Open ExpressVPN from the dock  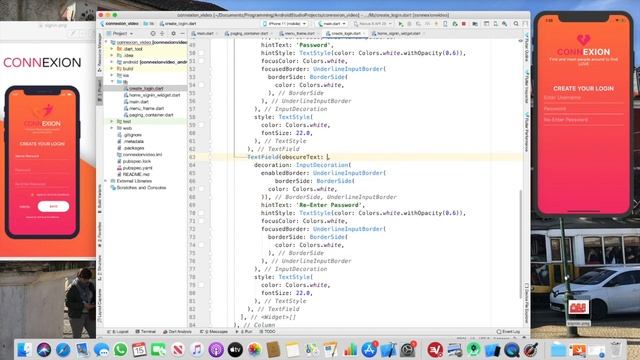[435, 350]
